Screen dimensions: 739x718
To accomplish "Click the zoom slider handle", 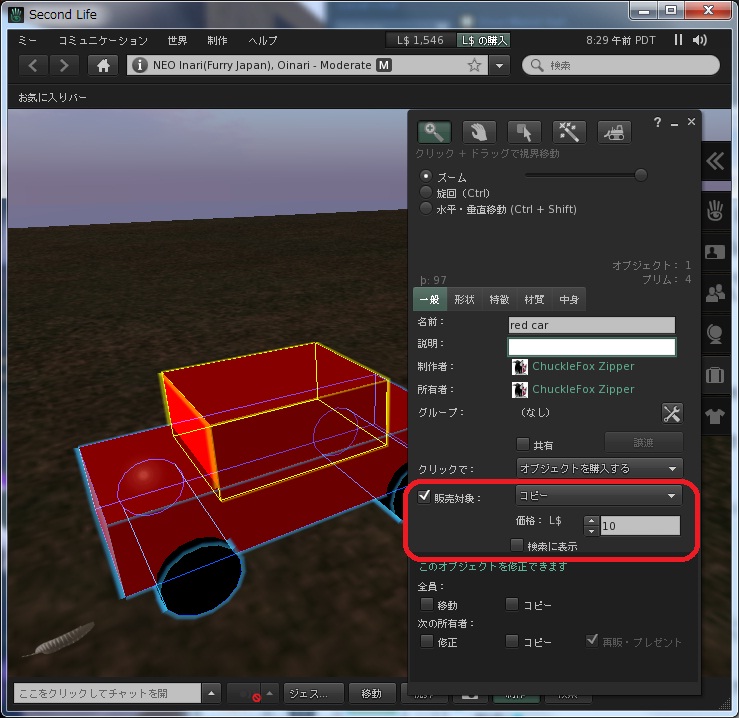I will pyautogui.click(x=641, y=175).
